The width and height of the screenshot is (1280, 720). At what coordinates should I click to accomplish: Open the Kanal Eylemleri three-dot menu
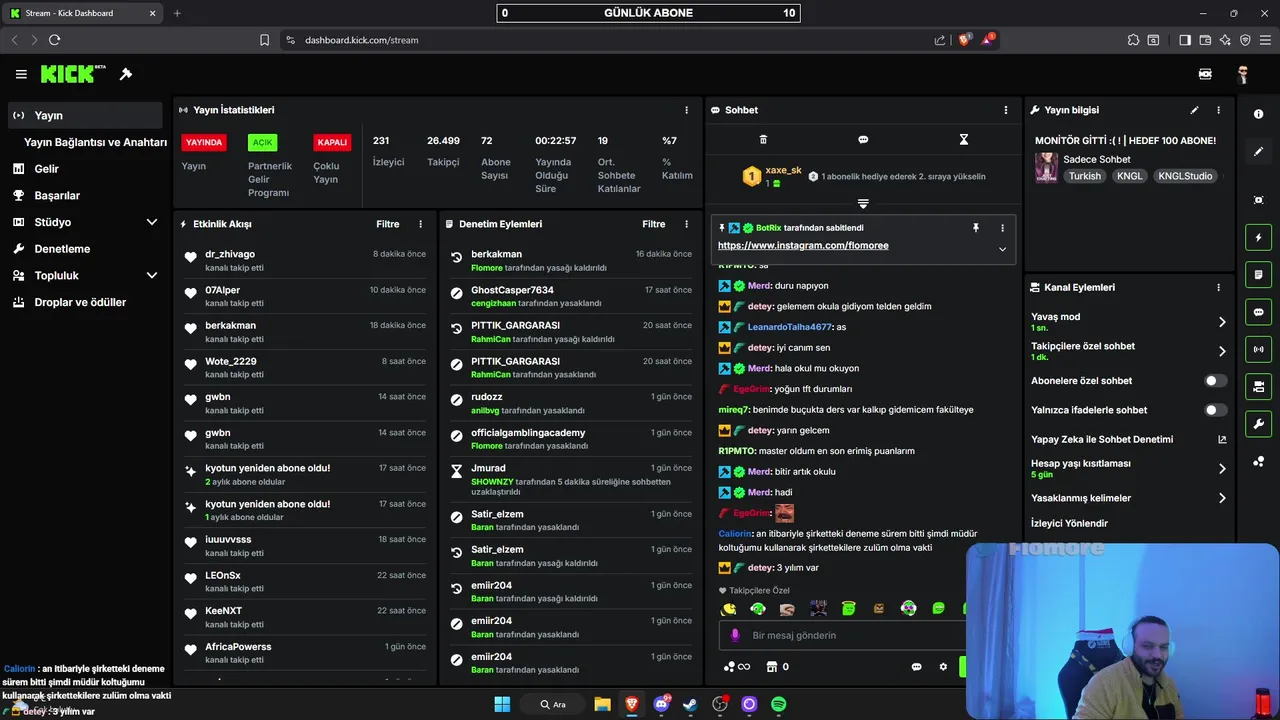(1218, 287)
